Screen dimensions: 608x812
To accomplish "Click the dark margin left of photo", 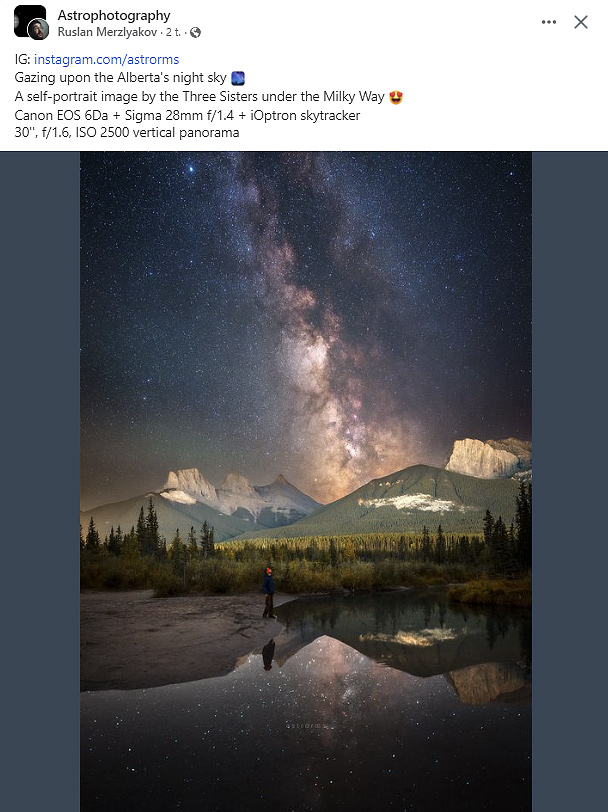I will coord(40,482).
